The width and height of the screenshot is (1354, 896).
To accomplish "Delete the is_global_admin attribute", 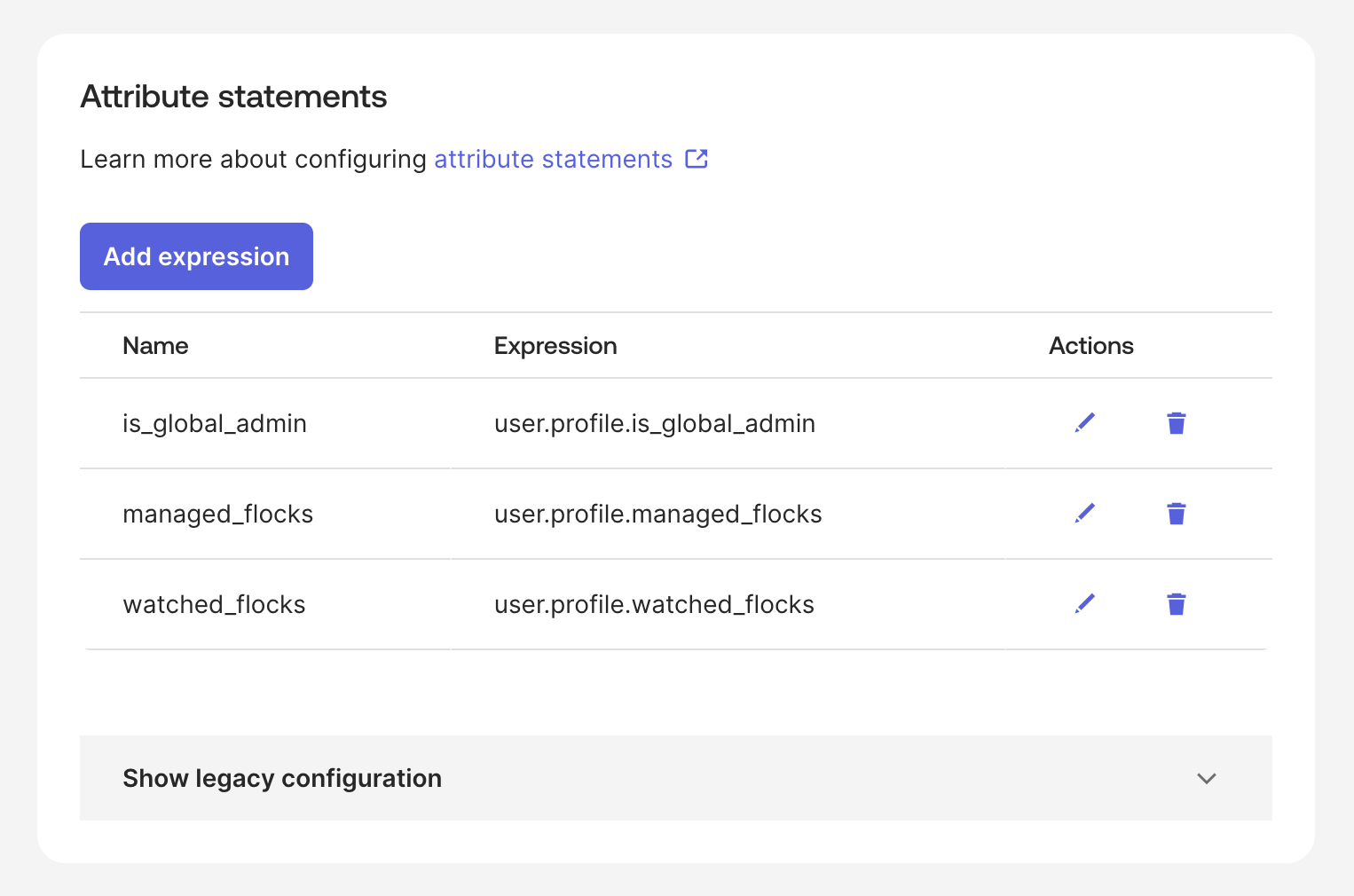I will pyautogui.click(x=1176, y=423).
